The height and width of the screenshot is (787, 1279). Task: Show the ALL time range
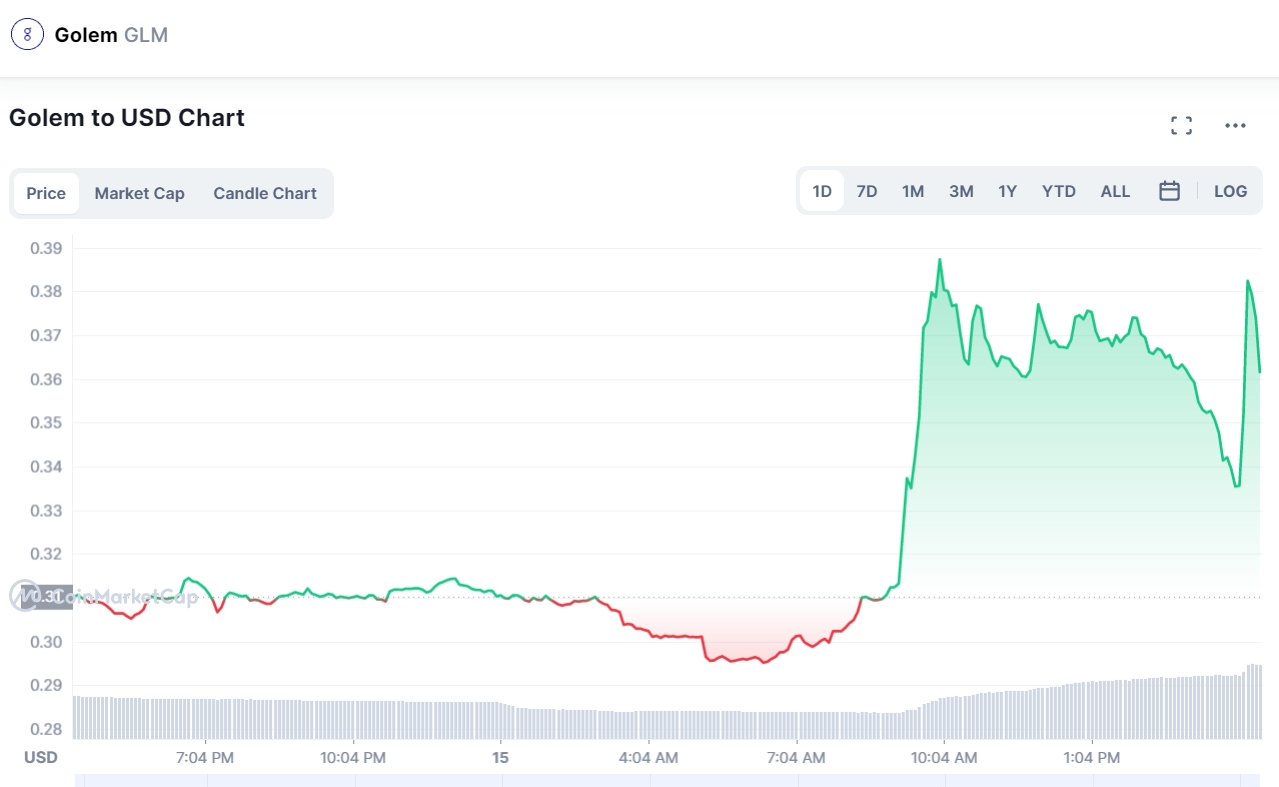click(x=1115, y=191)
